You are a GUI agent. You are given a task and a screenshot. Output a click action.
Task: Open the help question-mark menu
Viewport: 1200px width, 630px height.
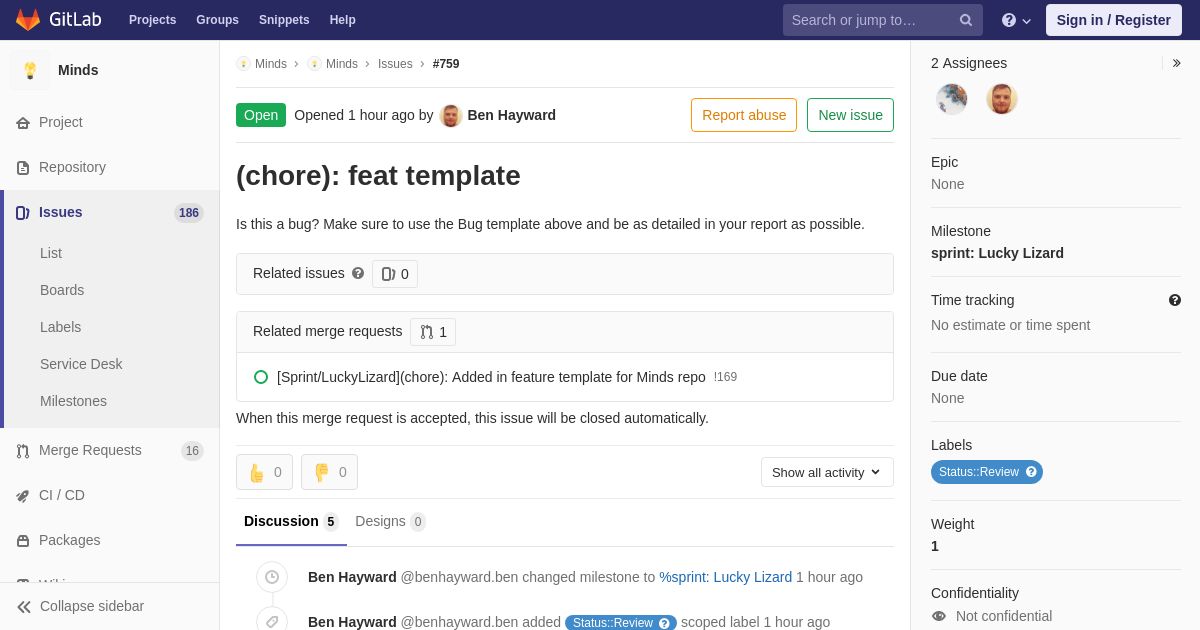pos(1016,20)
